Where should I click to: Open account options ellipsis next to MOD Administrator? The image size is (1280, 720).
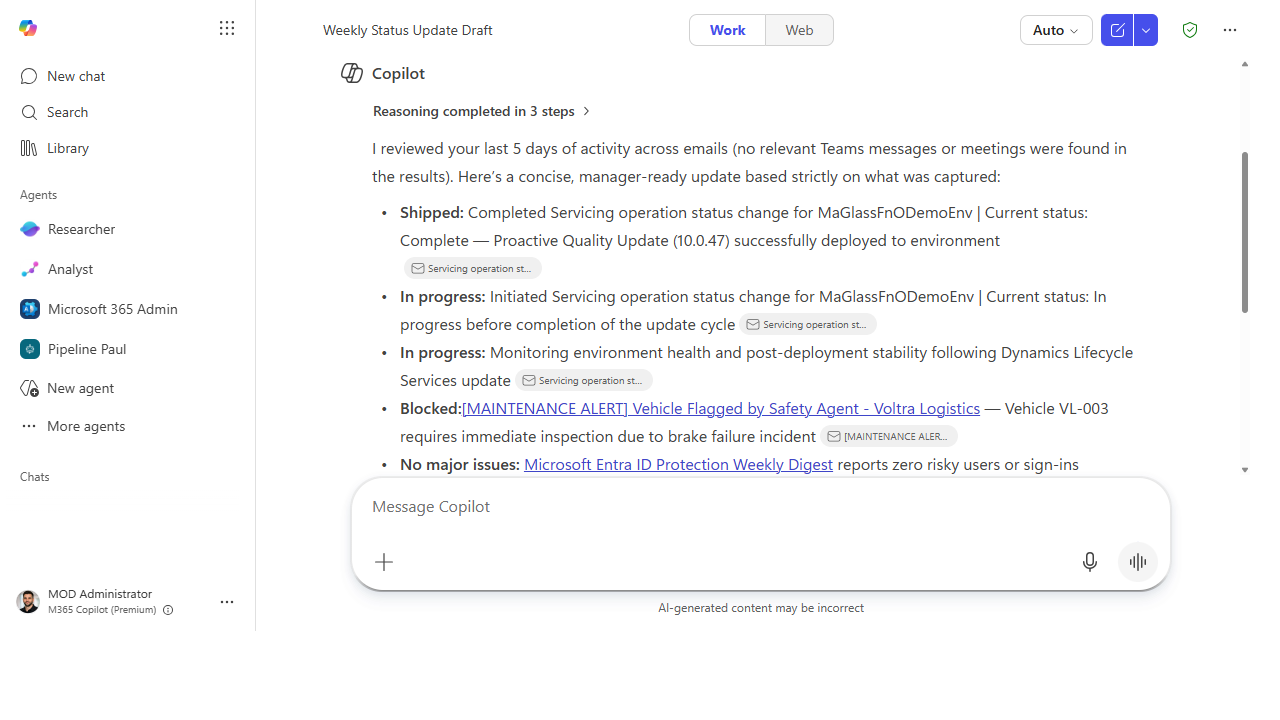[227, 602]
